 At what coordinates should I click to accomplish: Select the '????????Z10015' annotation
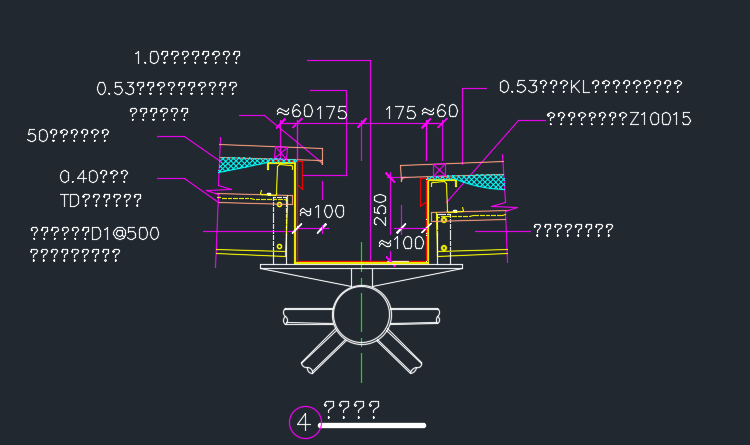pos(619,119)
